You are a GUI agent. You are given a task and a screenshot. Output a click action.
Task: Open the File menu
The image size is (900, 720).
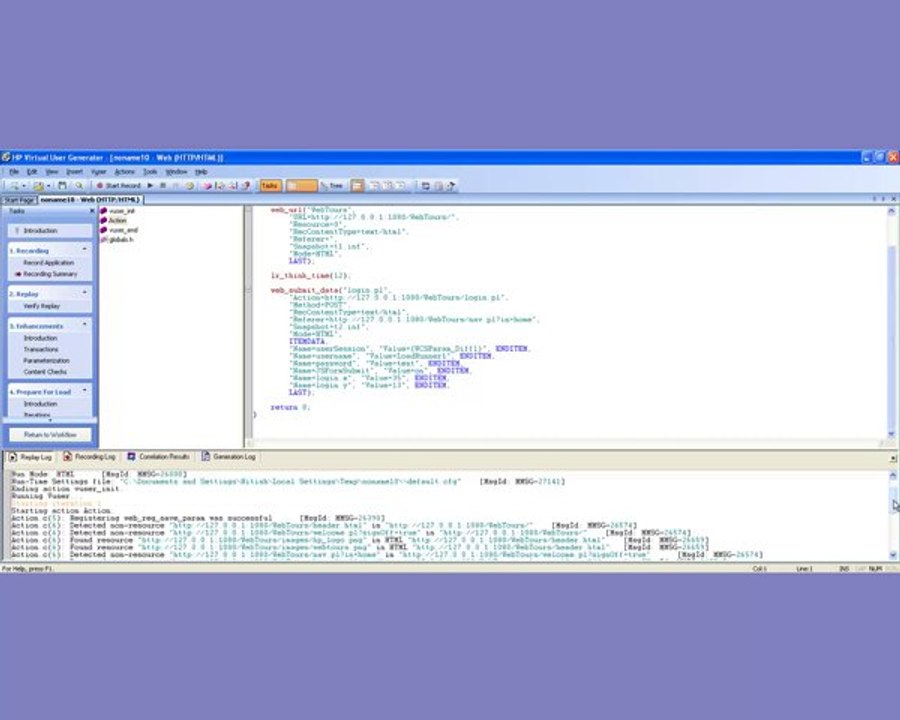pyautogui.click(x=14, y=172)
